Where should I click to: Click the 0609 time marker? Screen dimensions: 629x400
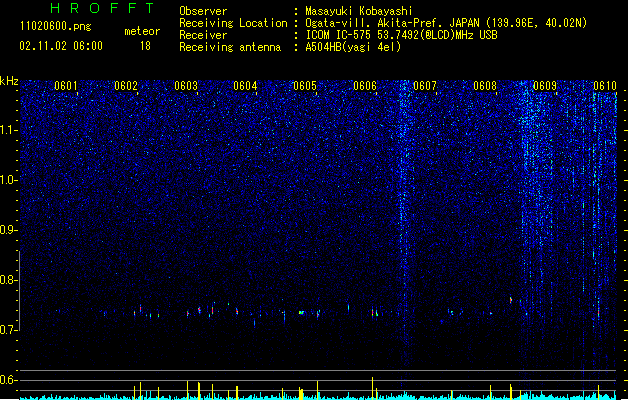[545, 86]
